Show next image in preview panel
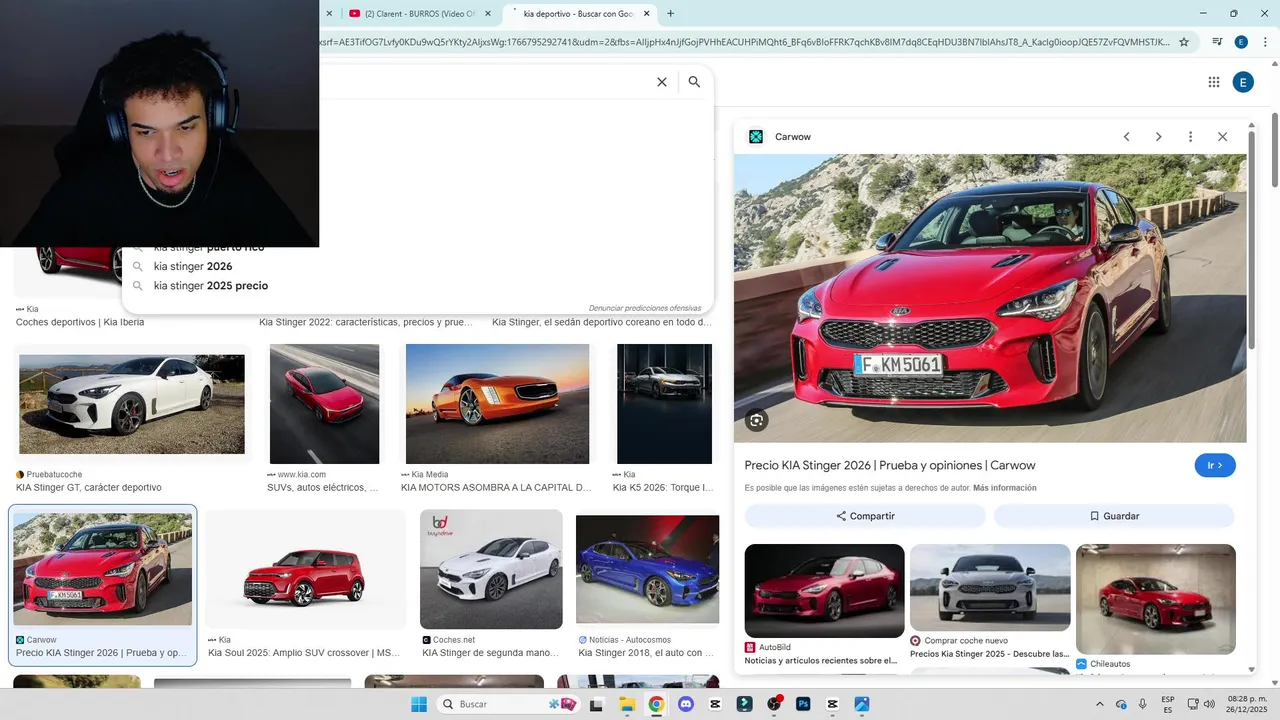Viewport: 1280px width, 720px height. (1158, 137)
